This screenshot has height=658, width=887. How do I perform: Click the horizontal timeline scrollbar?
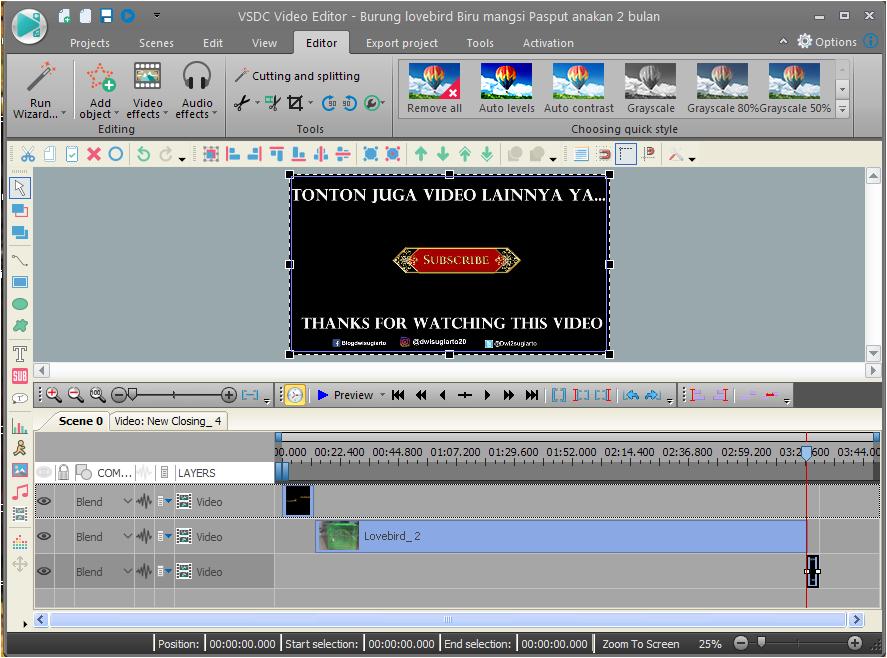(447, 620)
